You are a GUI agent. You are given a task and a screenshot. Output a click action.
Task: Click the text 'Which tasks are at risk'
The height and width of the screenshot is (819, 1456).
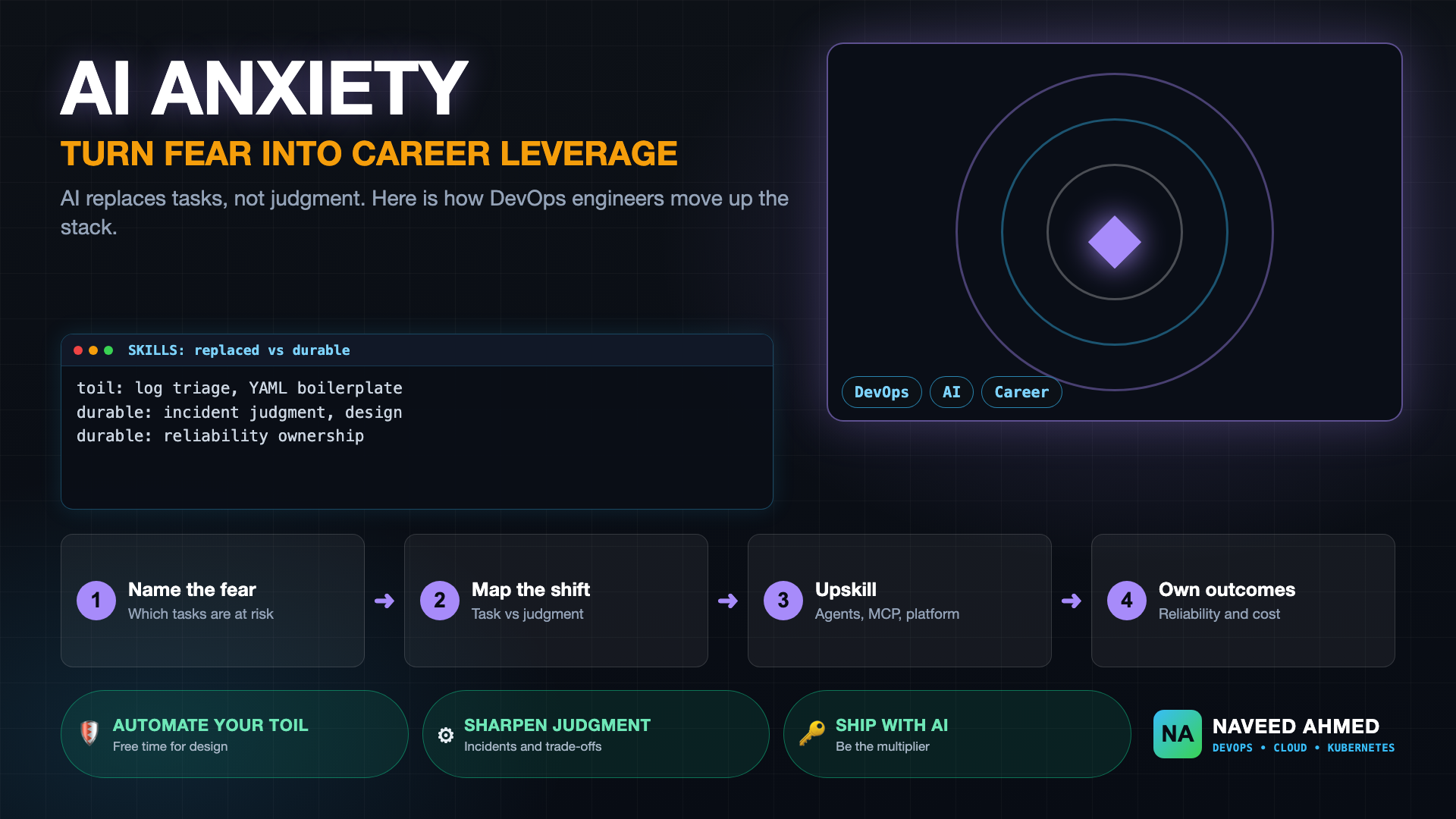pyautogui.click(x=201, y=613)
